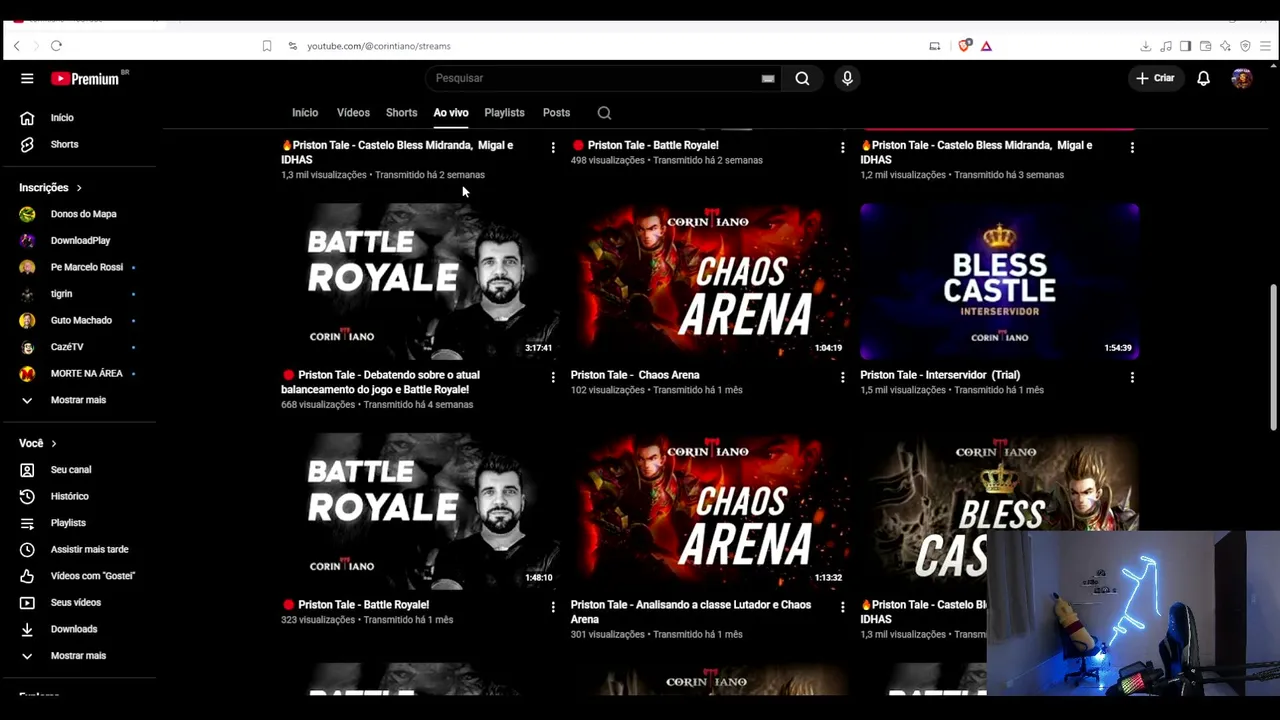Image resolution: width=1280 pixels, height=720 pixels.
Task: Open the Playlists tab
Action: [x=504, y=113]
